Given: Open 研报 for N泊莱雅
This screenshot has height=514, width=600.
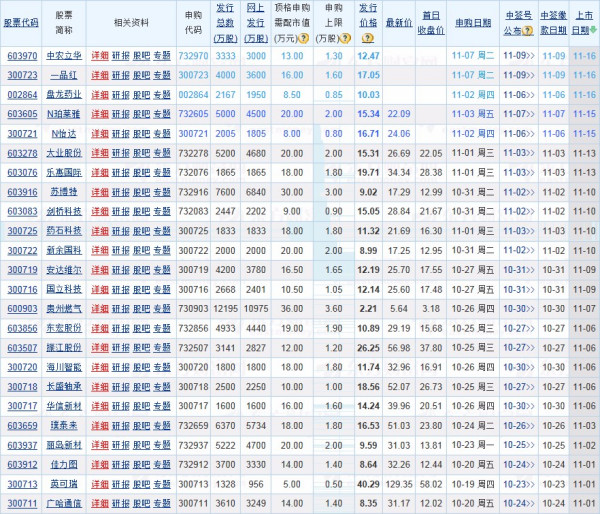Looking at the screenshot, I should (x=120, y=114).
